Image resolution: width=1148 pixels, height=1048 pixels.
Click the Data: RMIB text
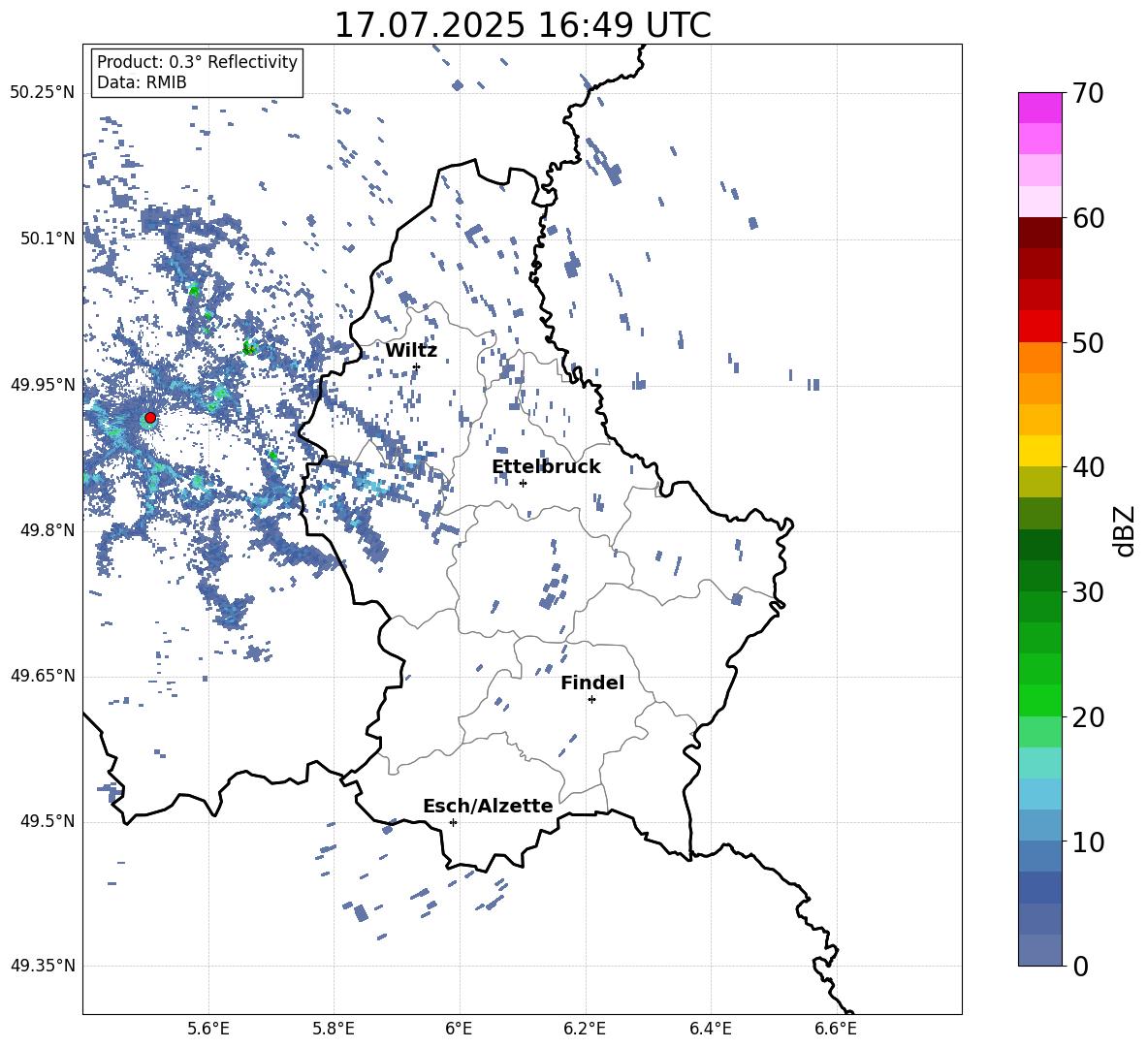coord(142,82)
